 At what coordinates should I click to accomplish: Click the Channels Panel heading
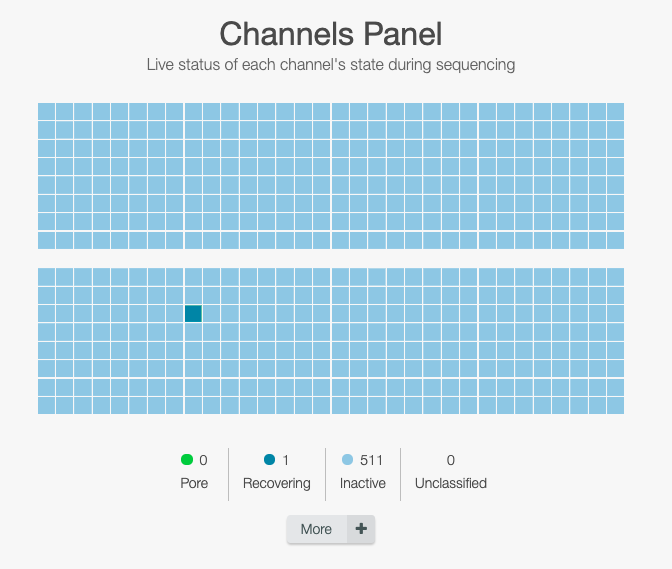[x=331, y=34]
